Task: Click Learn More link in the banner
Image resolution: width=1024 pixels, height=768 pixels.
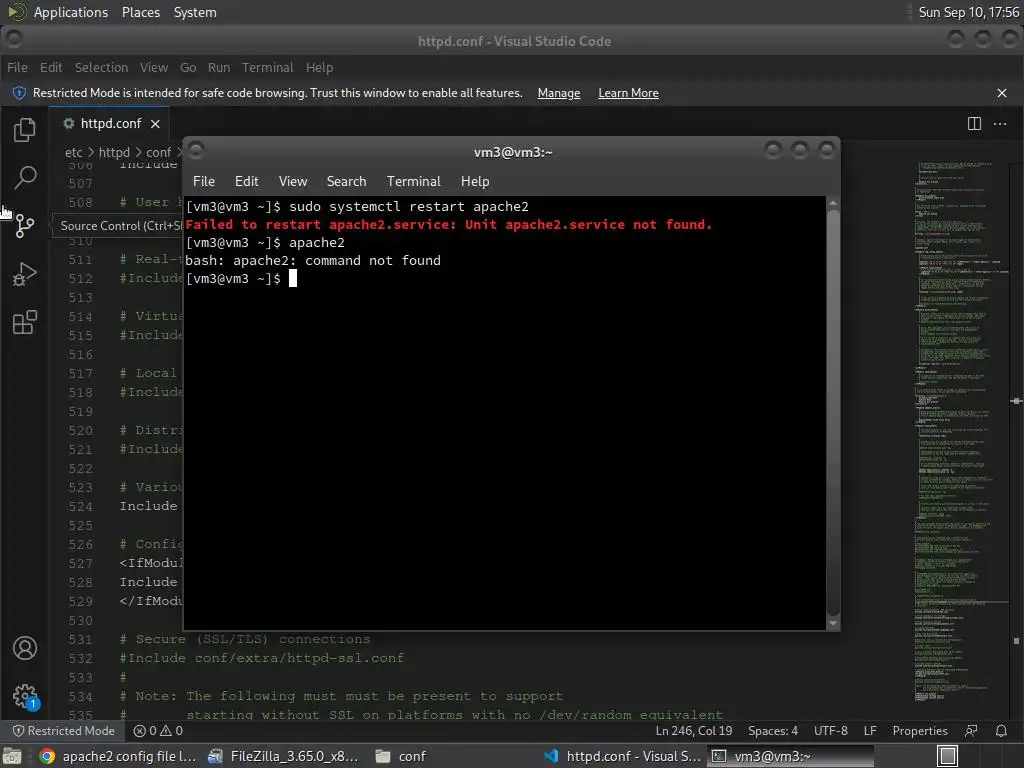Action: click(628, 93)
